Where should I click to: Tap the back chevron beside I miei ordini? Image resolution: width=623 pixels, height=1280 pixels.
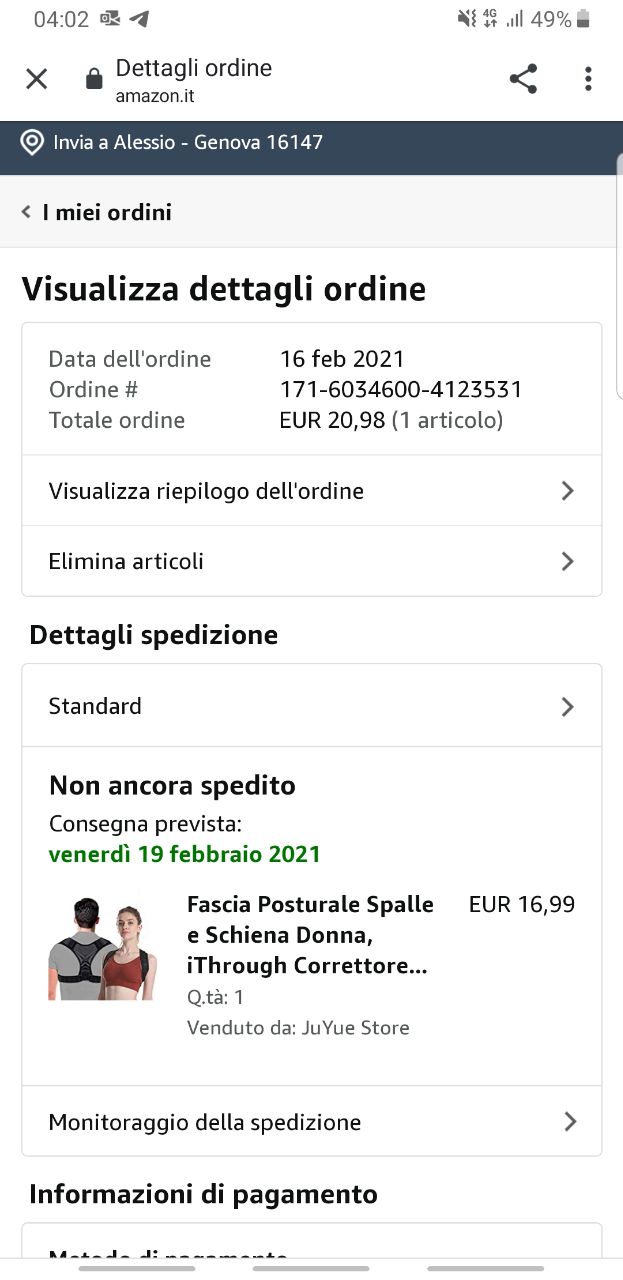(27, 212)
